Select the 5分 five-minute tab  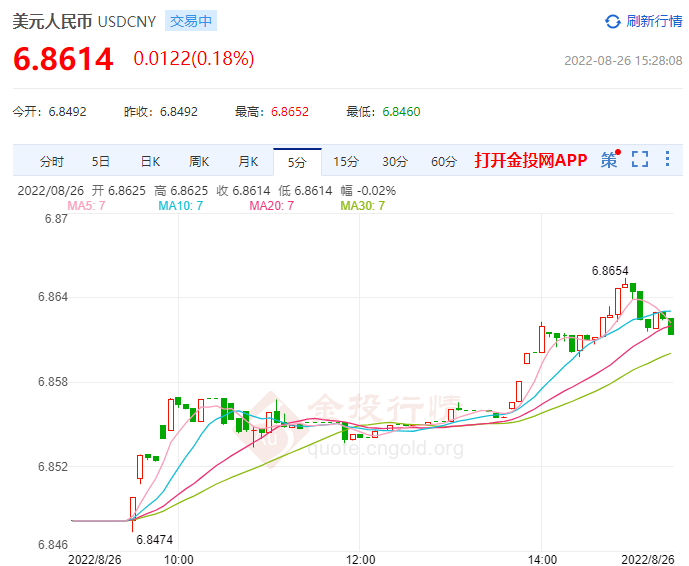[x=297, y=162]
